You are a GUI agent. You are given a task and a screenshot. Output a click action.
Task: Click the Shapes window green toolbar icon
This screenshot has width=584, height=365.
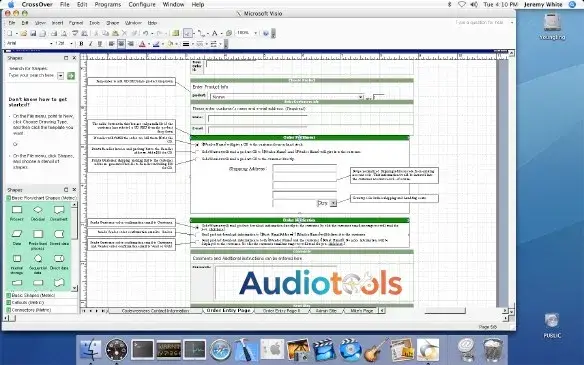pyautogui.click(x=175, y=34)
